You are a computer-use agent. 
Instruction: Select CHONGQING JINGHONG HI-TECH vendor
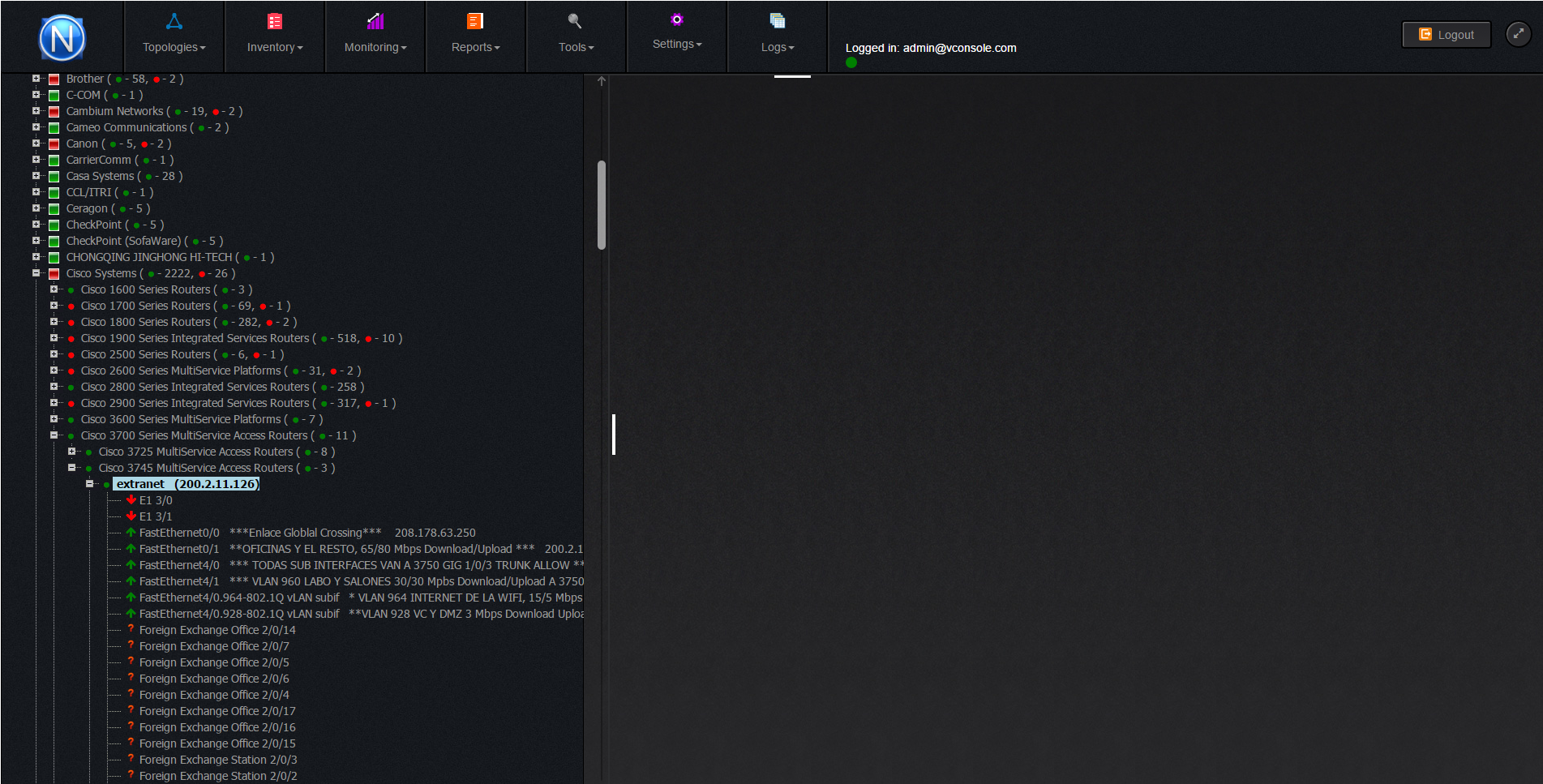[170, 257]
